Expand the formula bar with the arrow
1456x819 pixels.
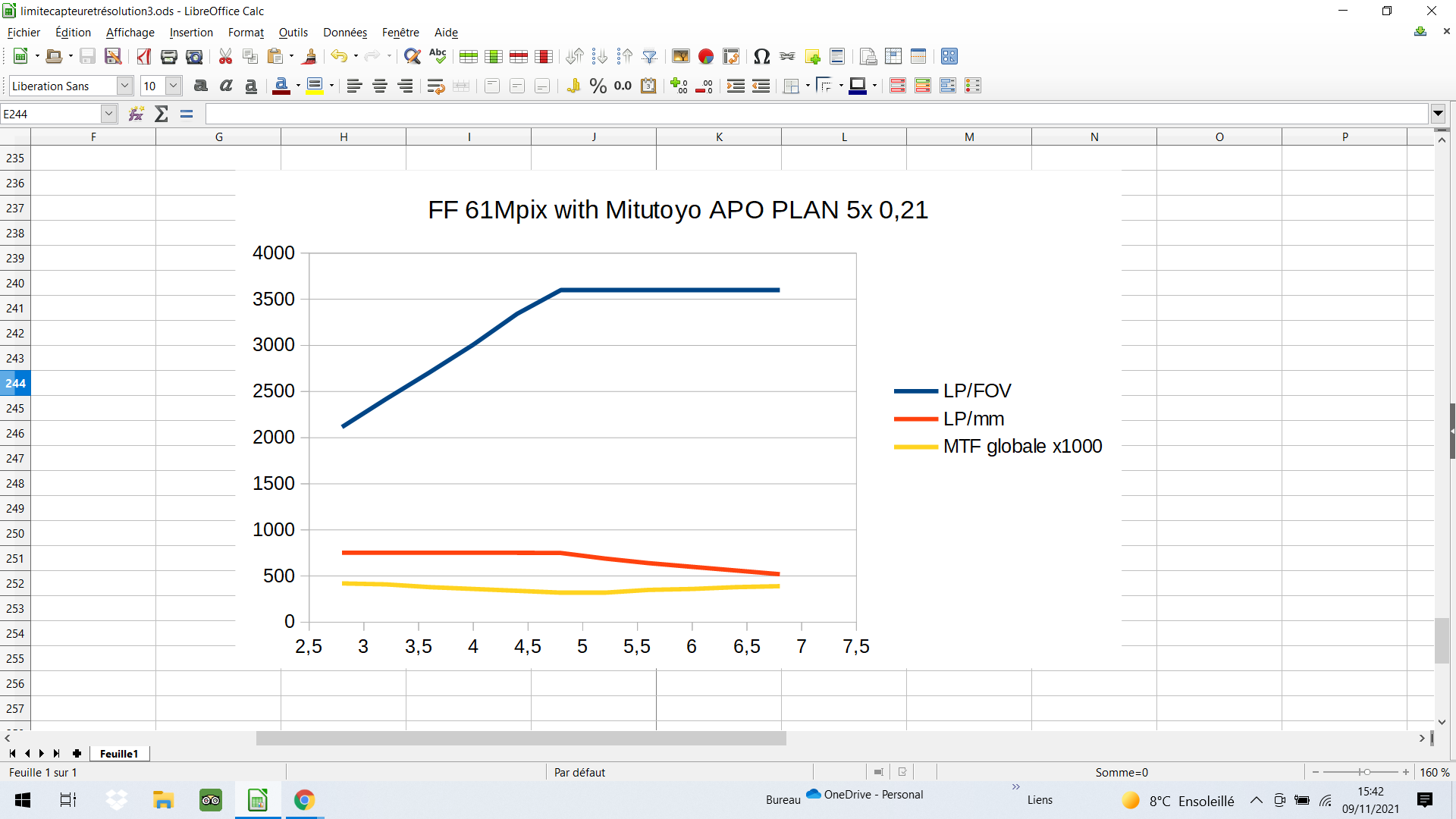coord(1438,114)
